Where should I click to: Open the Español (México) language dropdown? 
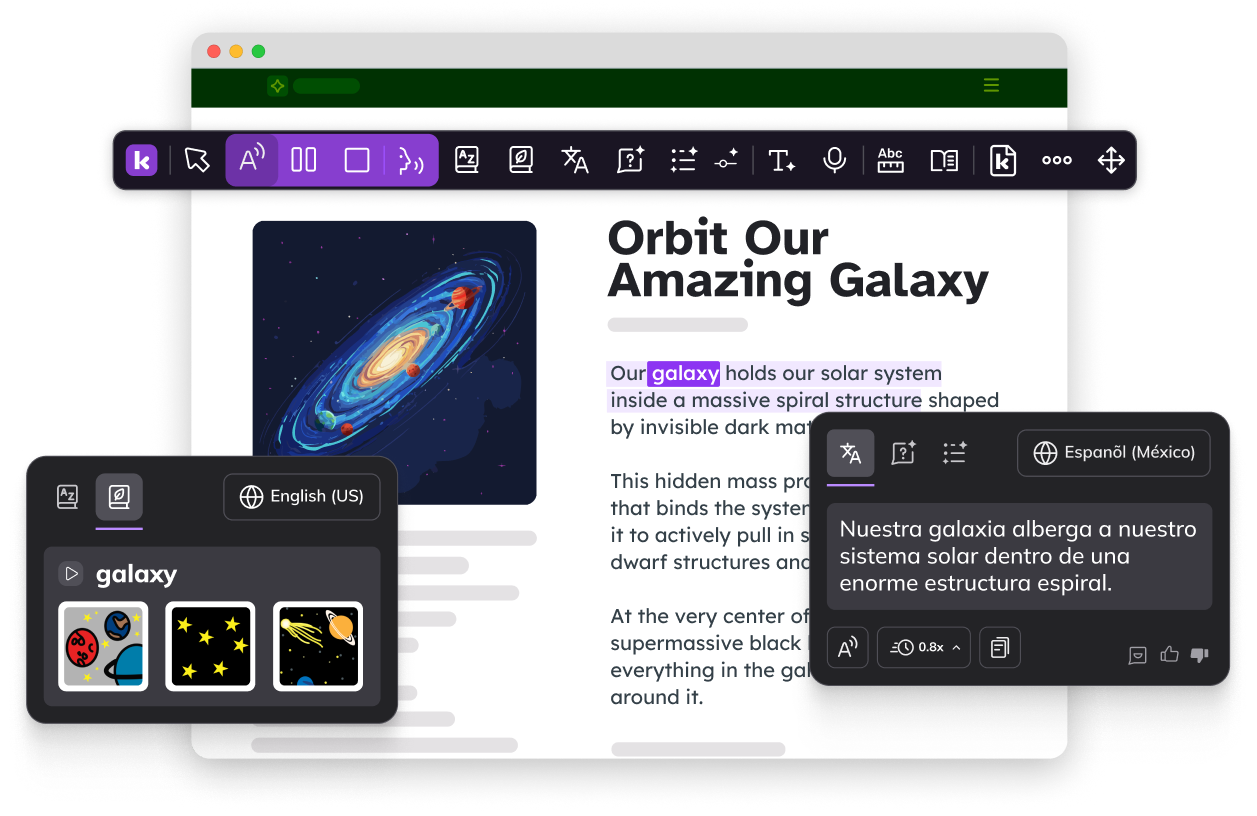tap(1114, 453)
